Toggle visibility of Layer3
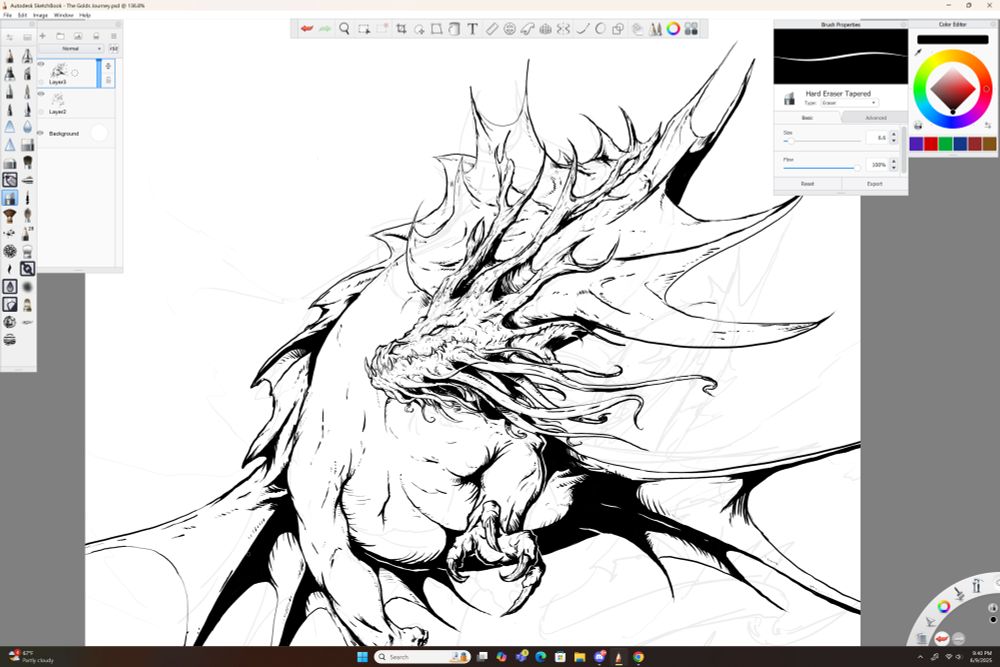This screenshot has height=667, width=1000. pyautogui.click(x=41, y=64)
